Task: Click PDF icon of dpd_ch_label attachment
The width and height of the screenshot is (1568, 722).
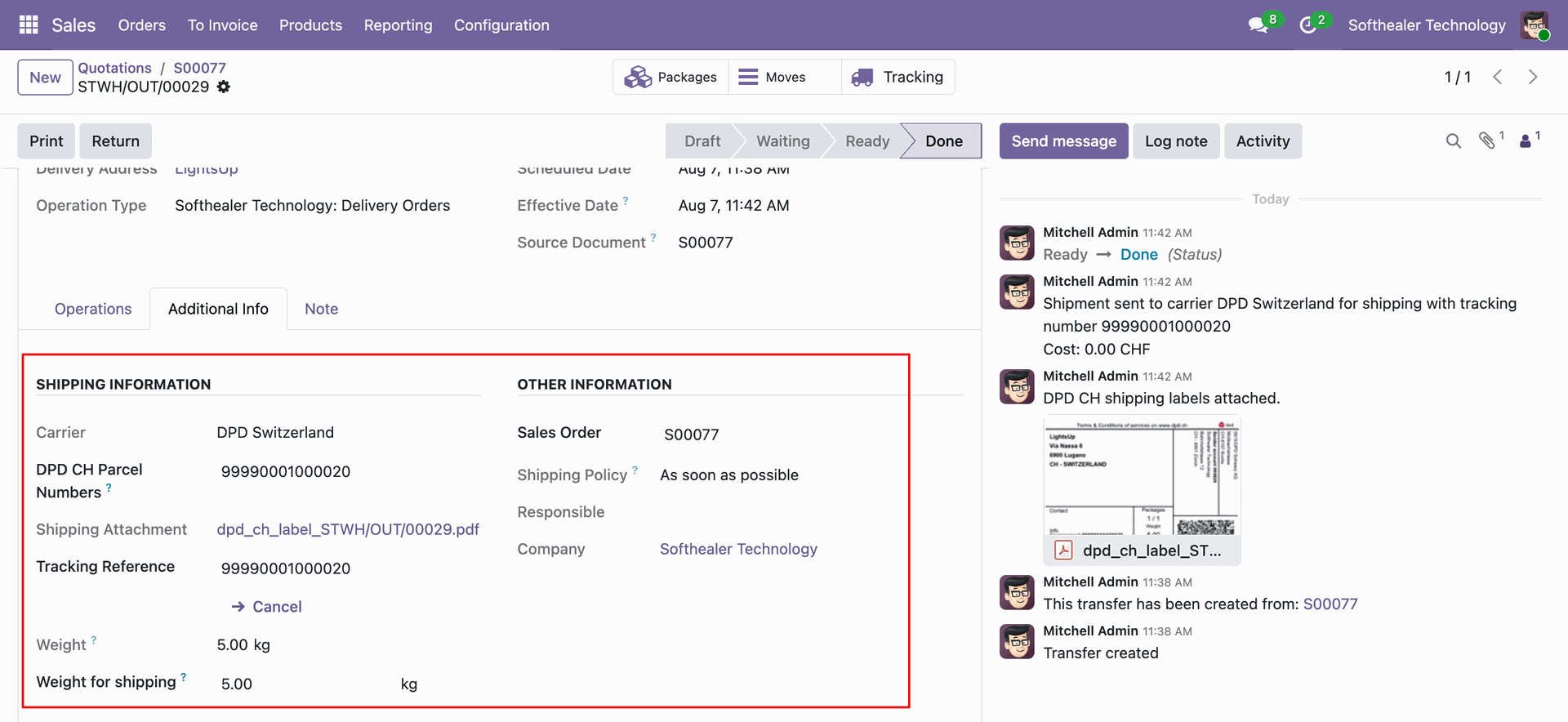Action: point(1063,550)
